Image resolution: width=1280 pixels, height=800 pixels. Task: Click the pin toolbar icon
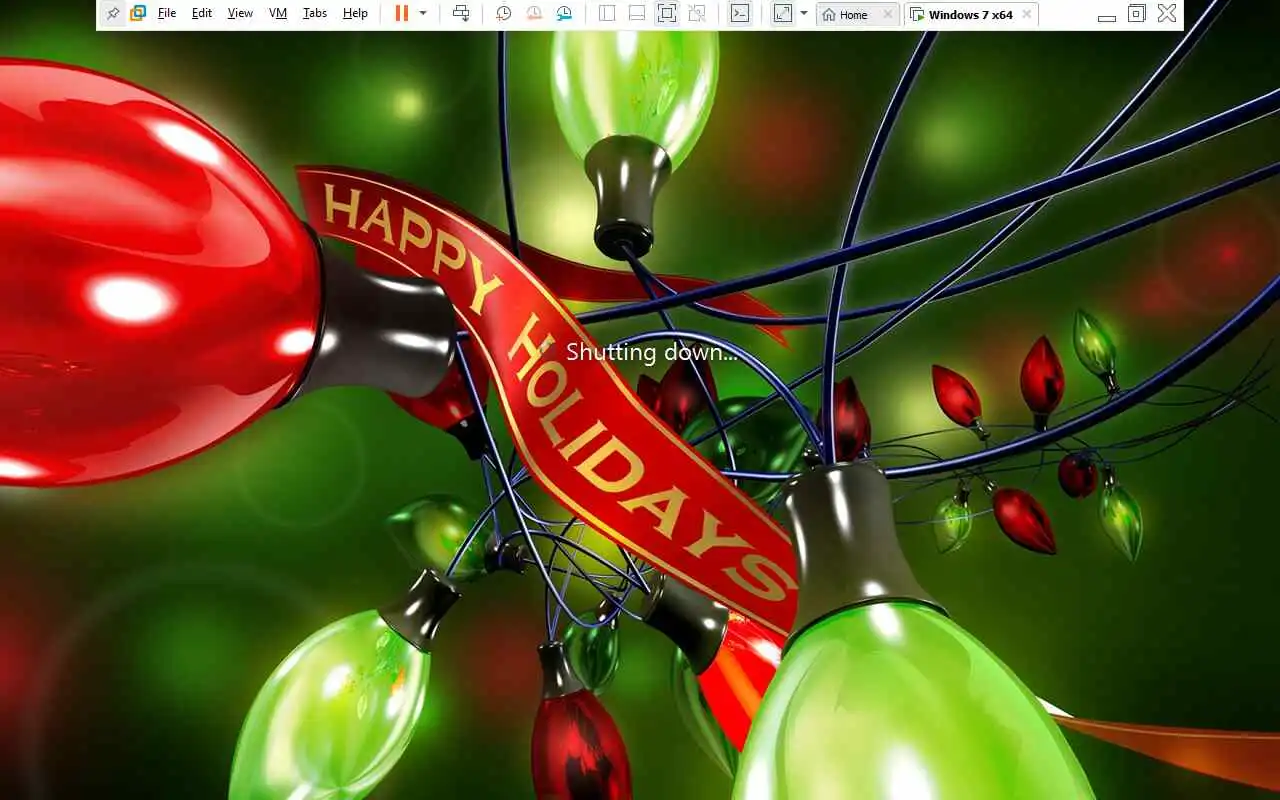click(113, 14)
